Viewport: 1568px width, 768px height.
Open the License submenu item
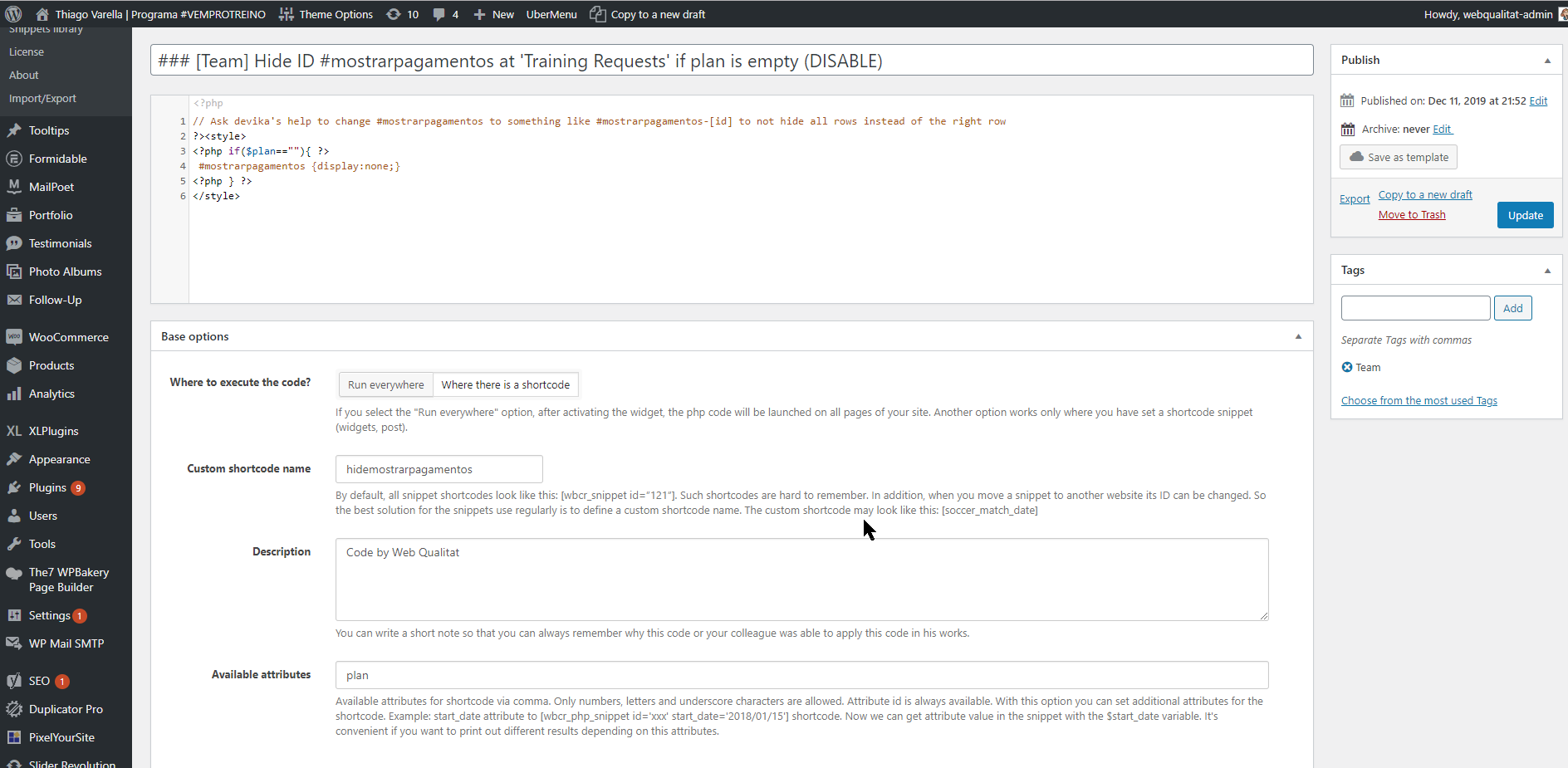tap(27, 51)
